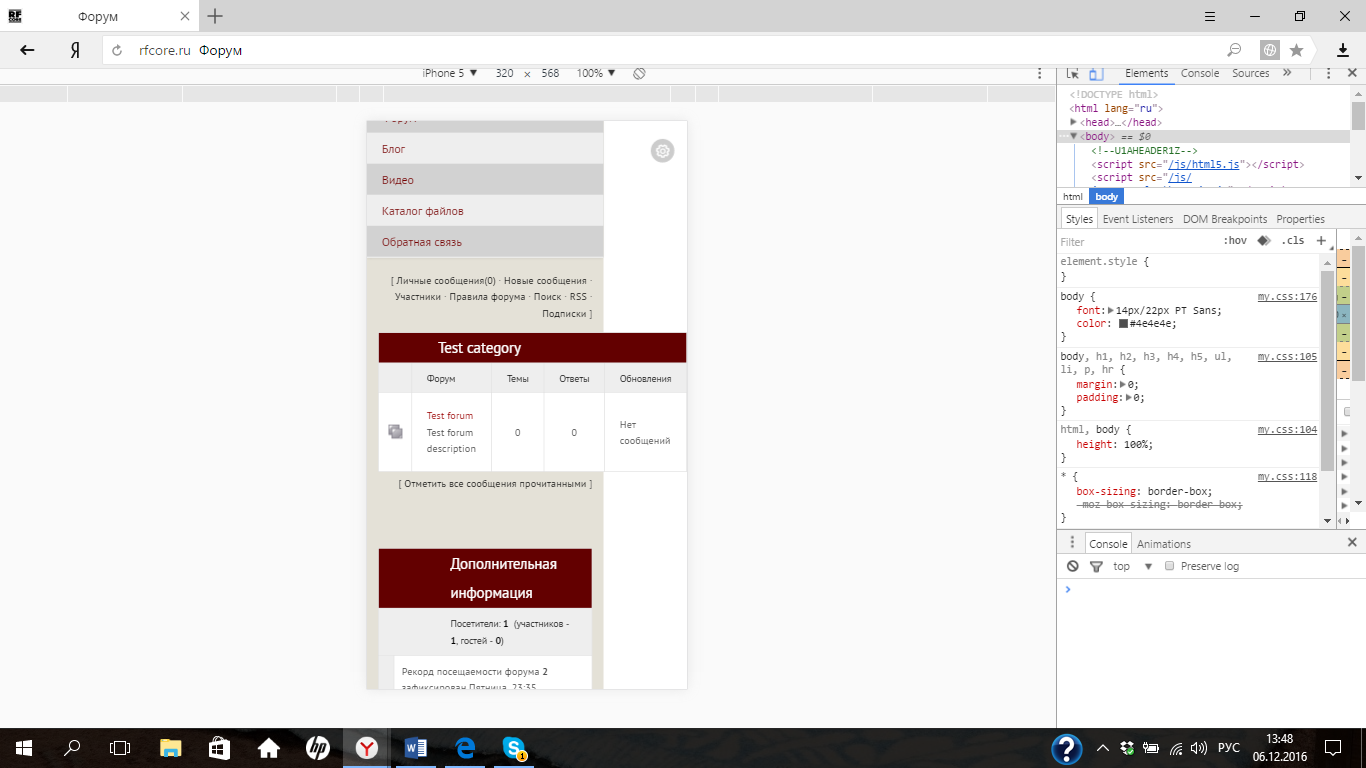The width and height of the screenshot is (1366, 768).
Task: Toggle the :hov element state button
Action: (1235, 241)
